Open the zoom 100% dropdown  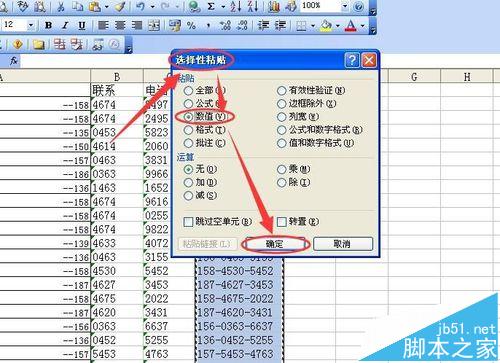click(x=345, y=6)
